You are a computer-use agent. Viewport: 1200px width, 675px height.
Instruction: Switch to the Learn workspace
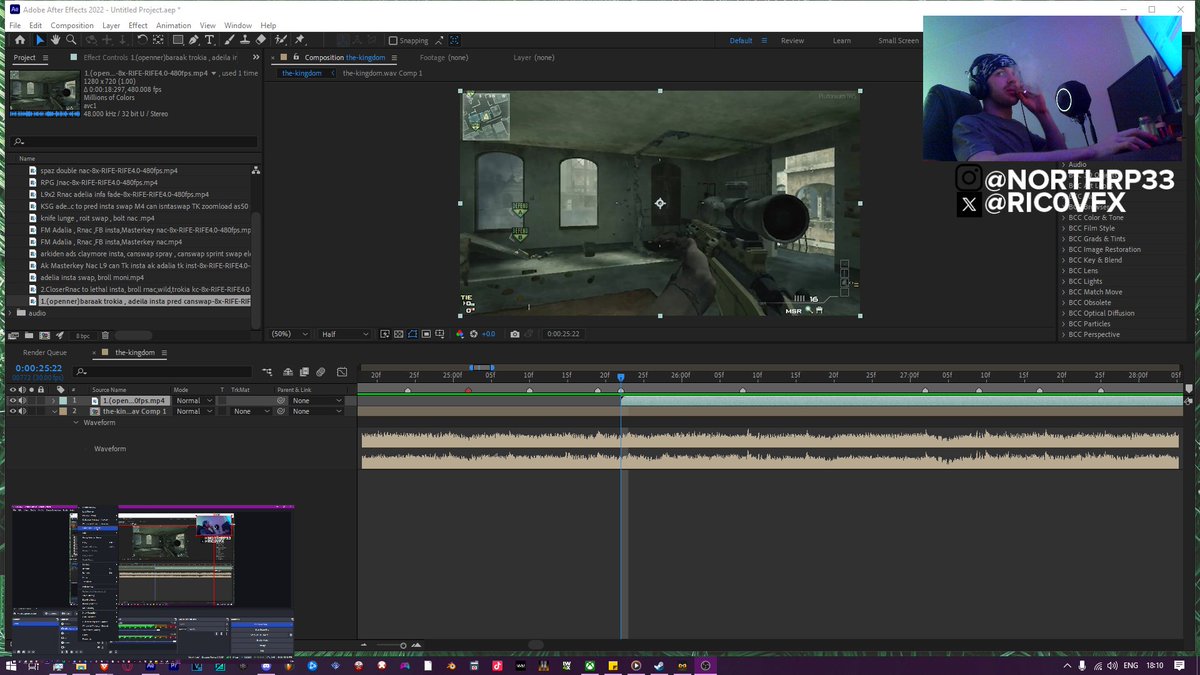842,41
